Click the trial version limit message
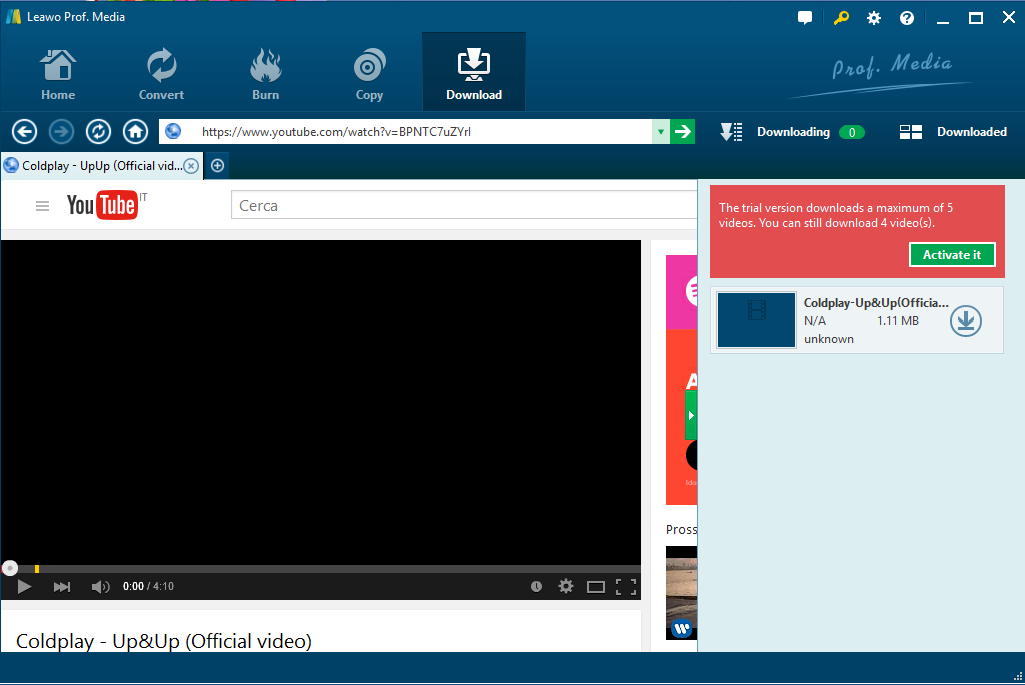Screen dimensions: 1025x685 point(835,216)
